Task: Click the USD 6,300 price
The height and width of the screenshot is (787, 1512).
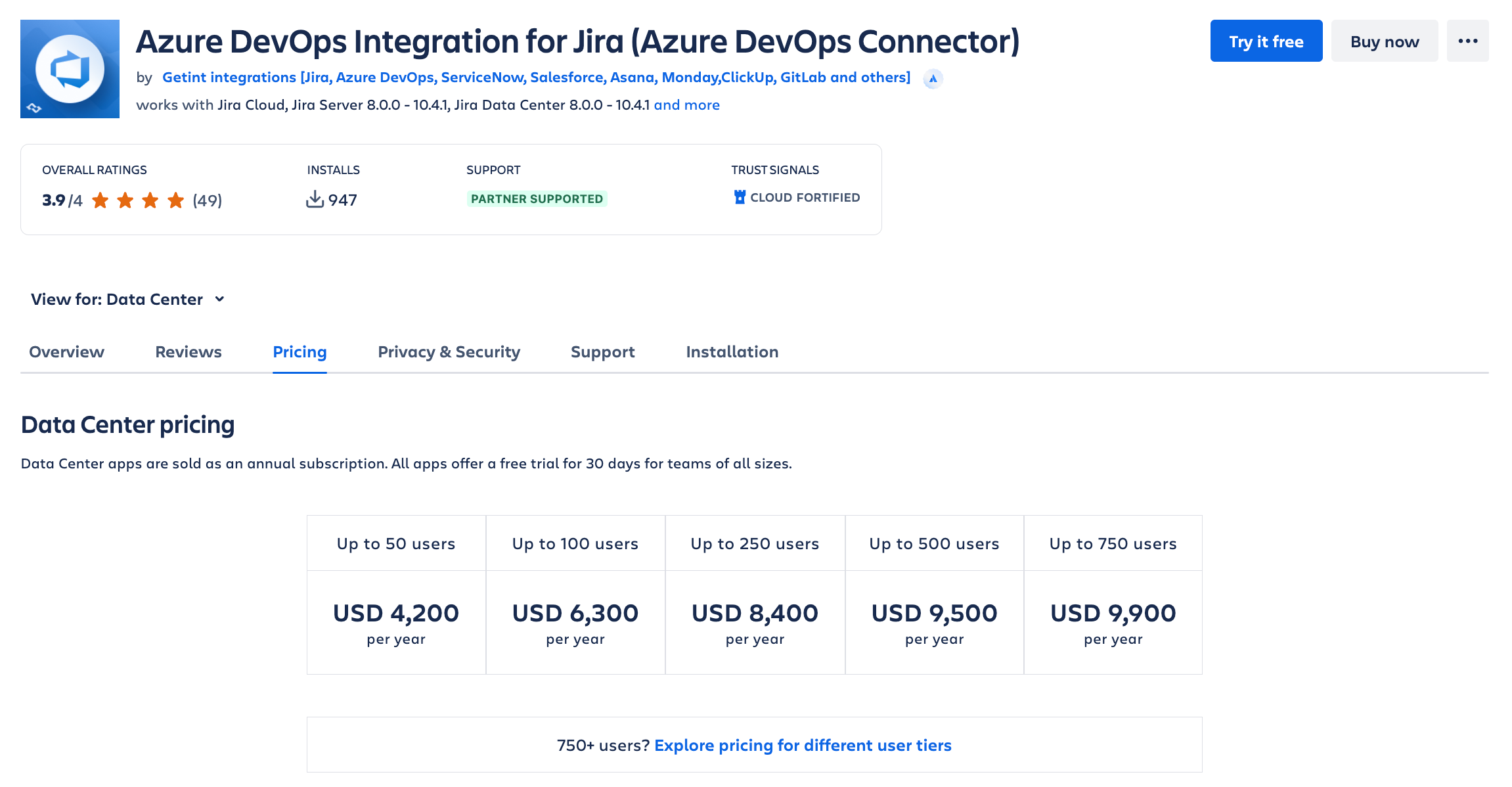Action: point(575,614)
